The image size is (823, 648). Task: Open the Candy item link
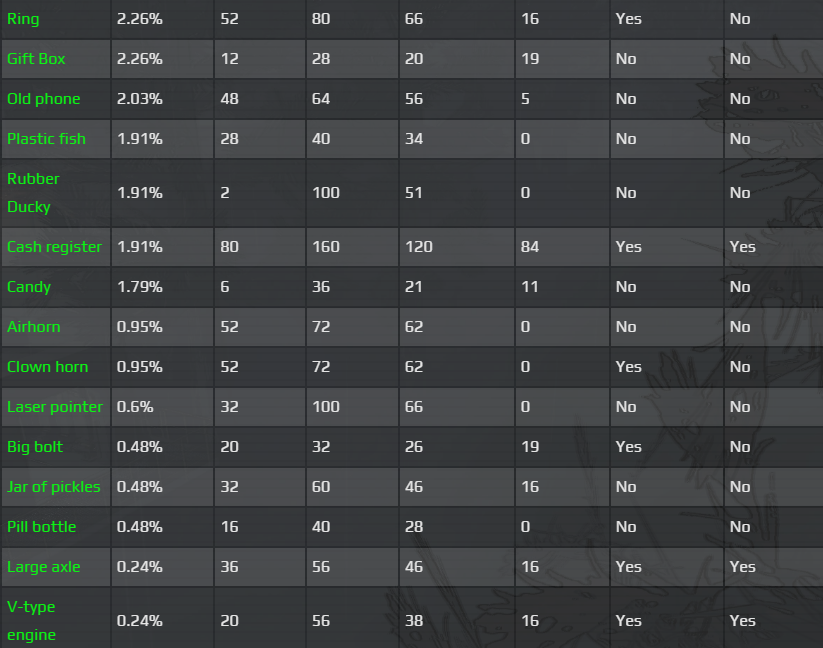[28, 287]
